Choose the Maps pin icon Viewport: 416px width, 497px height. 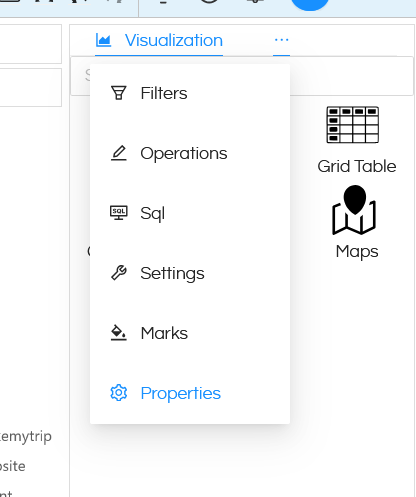coord(354,210)
